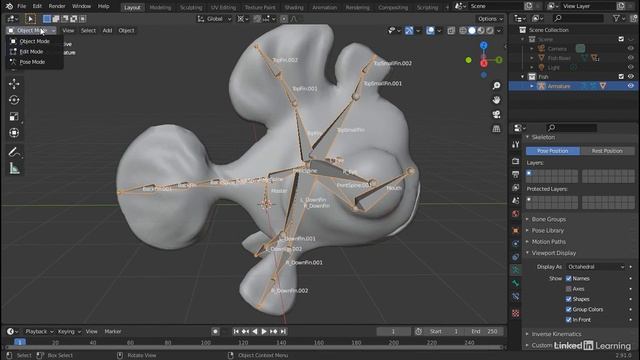Screen dimensions: 640x360
Task: Click the timeline current frame field
Action: click(x=393, y=331)
